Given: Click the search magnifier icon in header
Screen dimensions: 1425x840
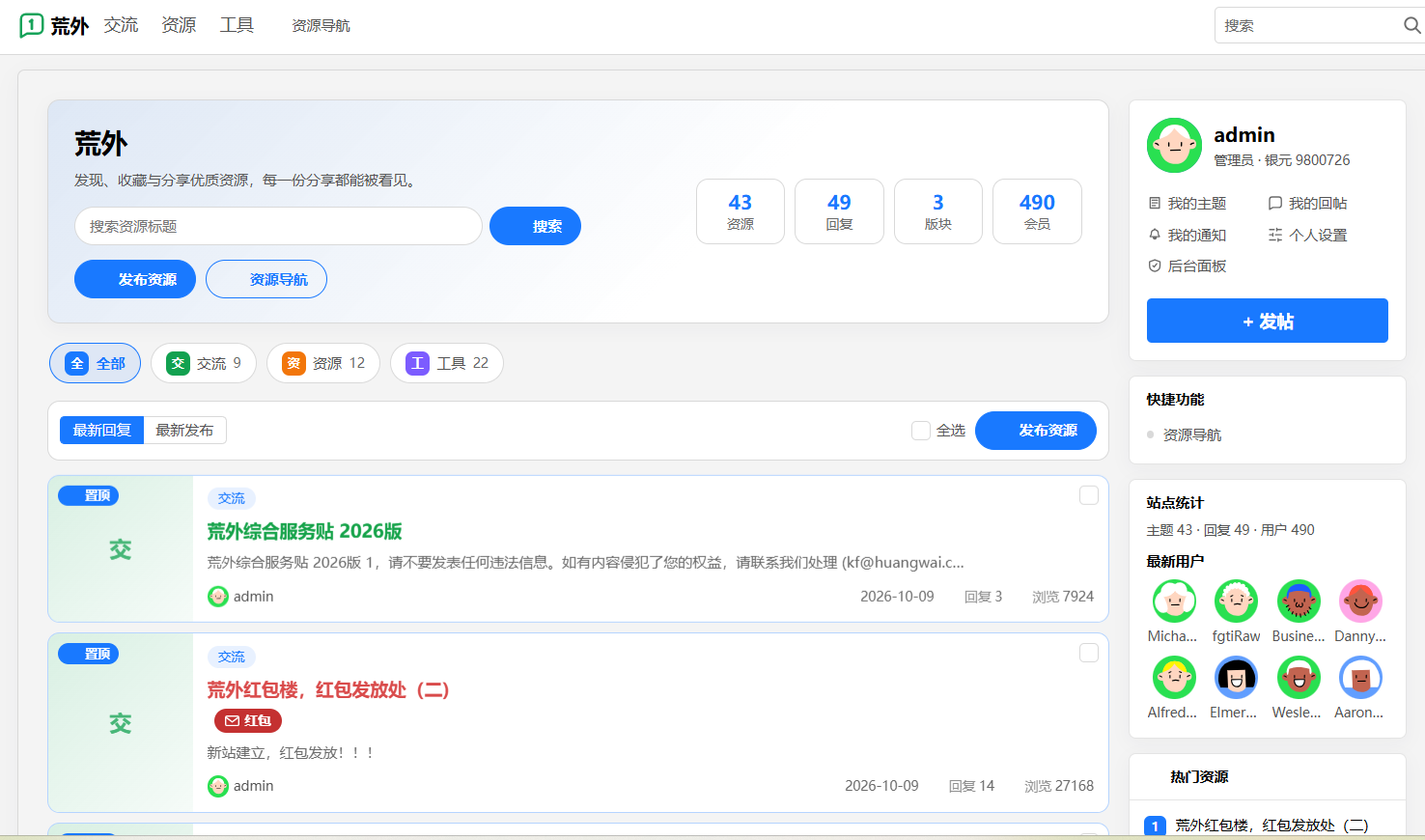Looking at the screenshot, I should click(x=1411, y=25).
